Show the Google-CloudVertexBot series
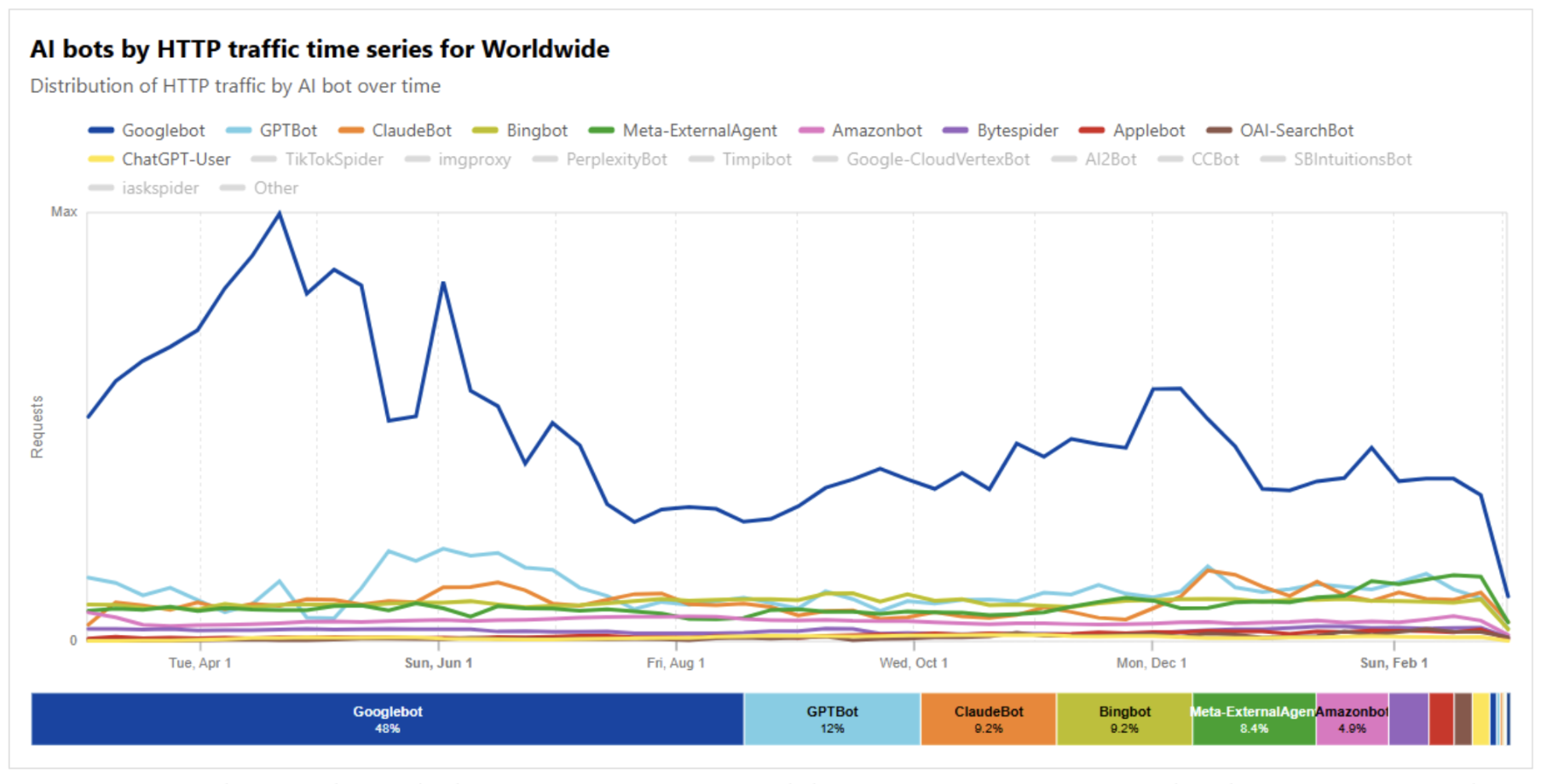This screenshot has width=1541, height=784. coord(937,159)
